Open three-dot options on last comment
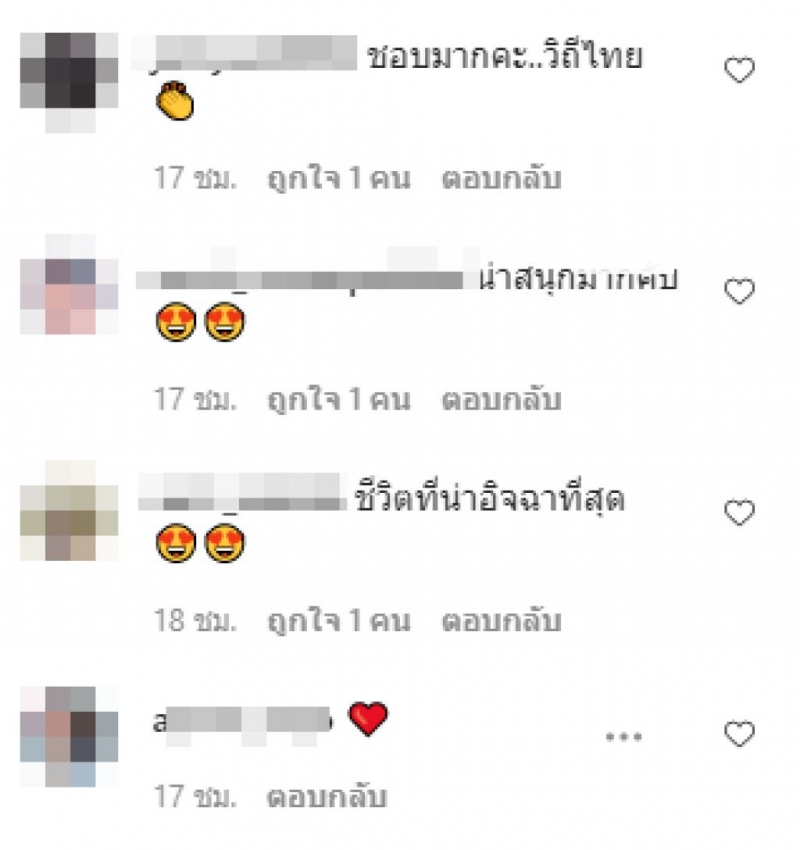The width and height of the screenshot is (800, 850). point(624,736)
